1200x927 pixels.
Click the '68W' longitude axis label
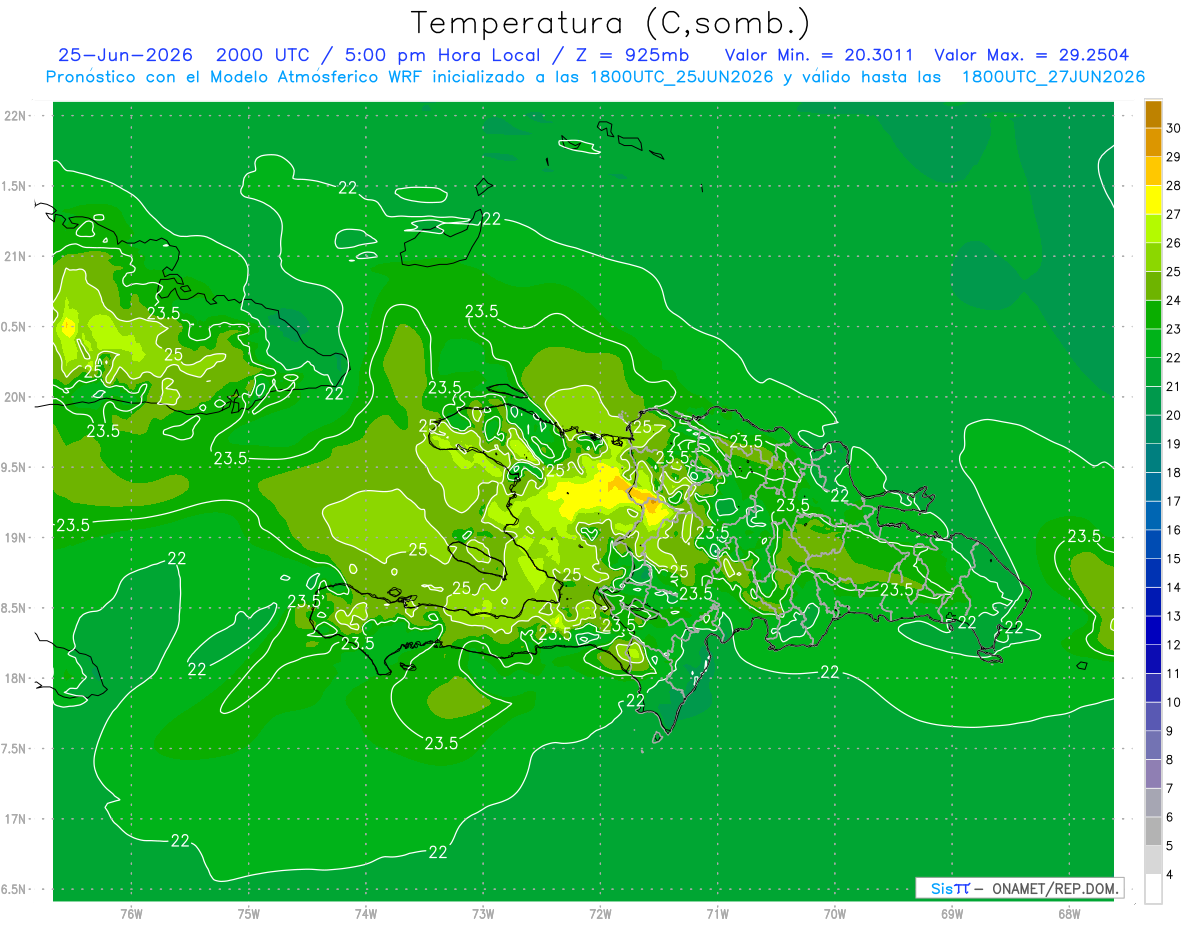pyautogui.click(x=1069, y=914)
